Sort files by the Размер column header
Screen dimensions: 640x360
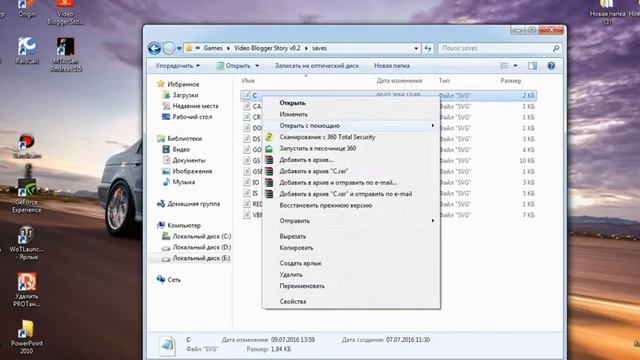point(511,81)
